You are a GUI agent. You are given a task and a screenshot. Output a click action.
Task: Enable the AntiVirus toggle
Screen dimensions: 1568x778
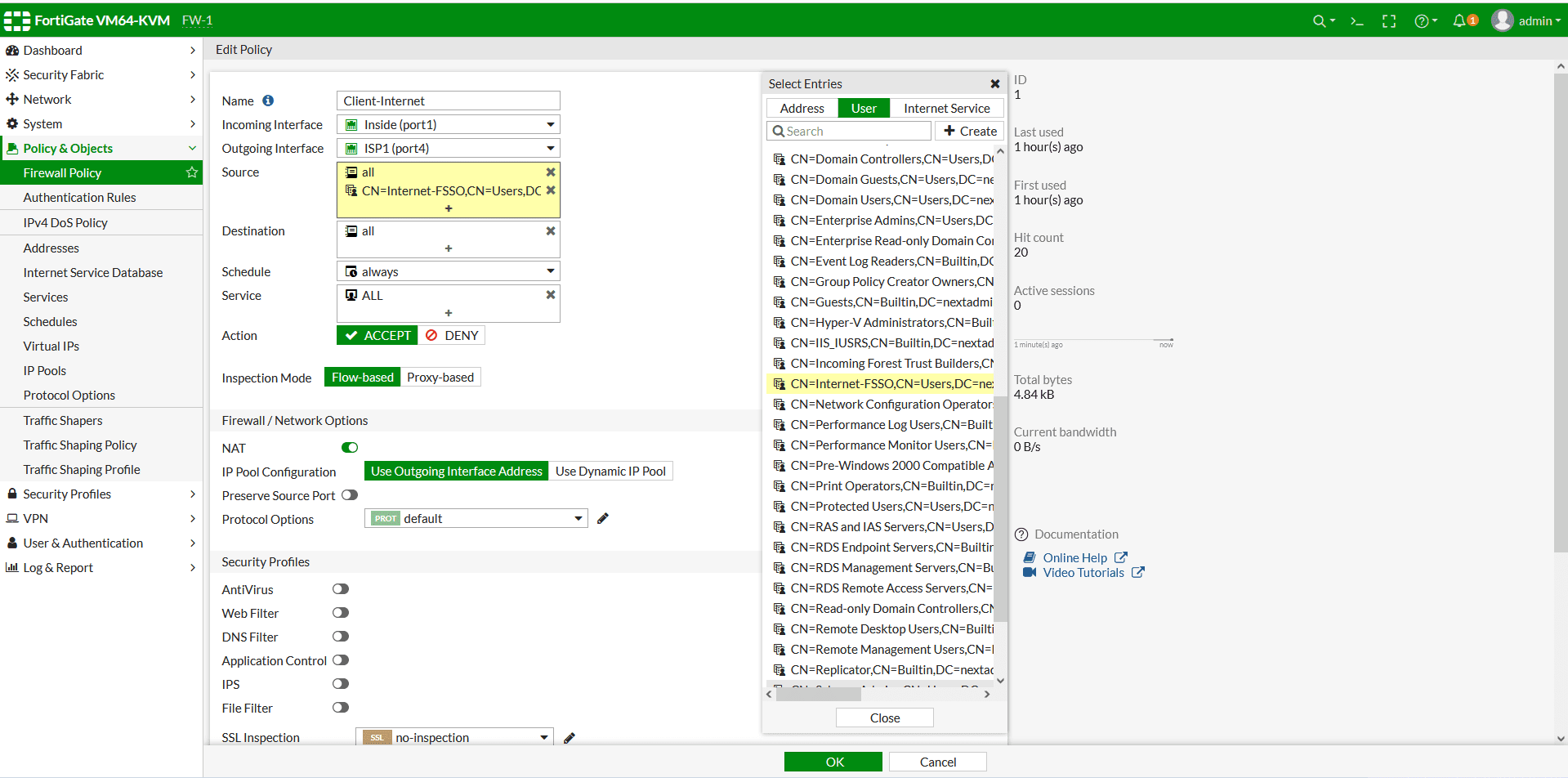tap(341, 588)
